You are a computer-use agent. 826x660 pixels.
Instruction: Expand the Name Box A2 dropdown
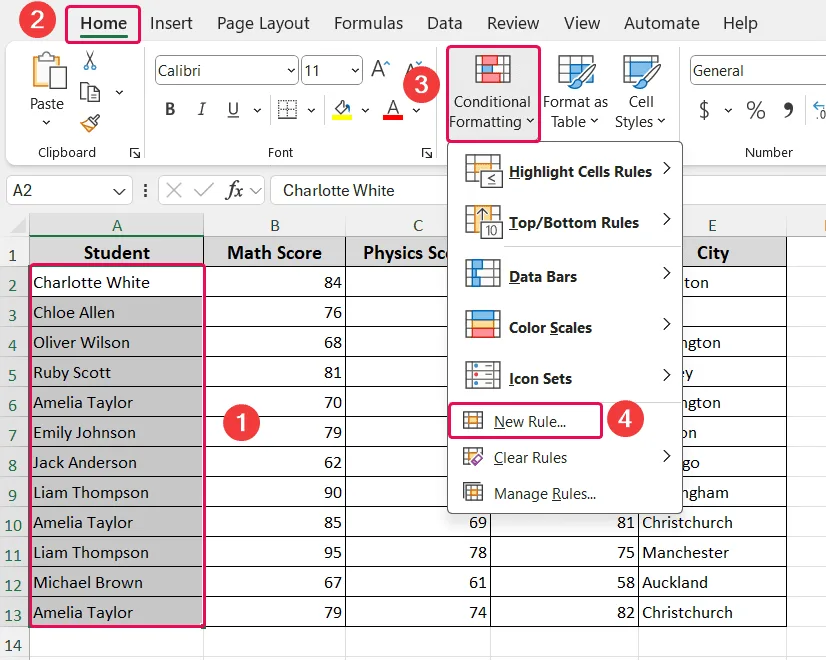tap(120, 191)
